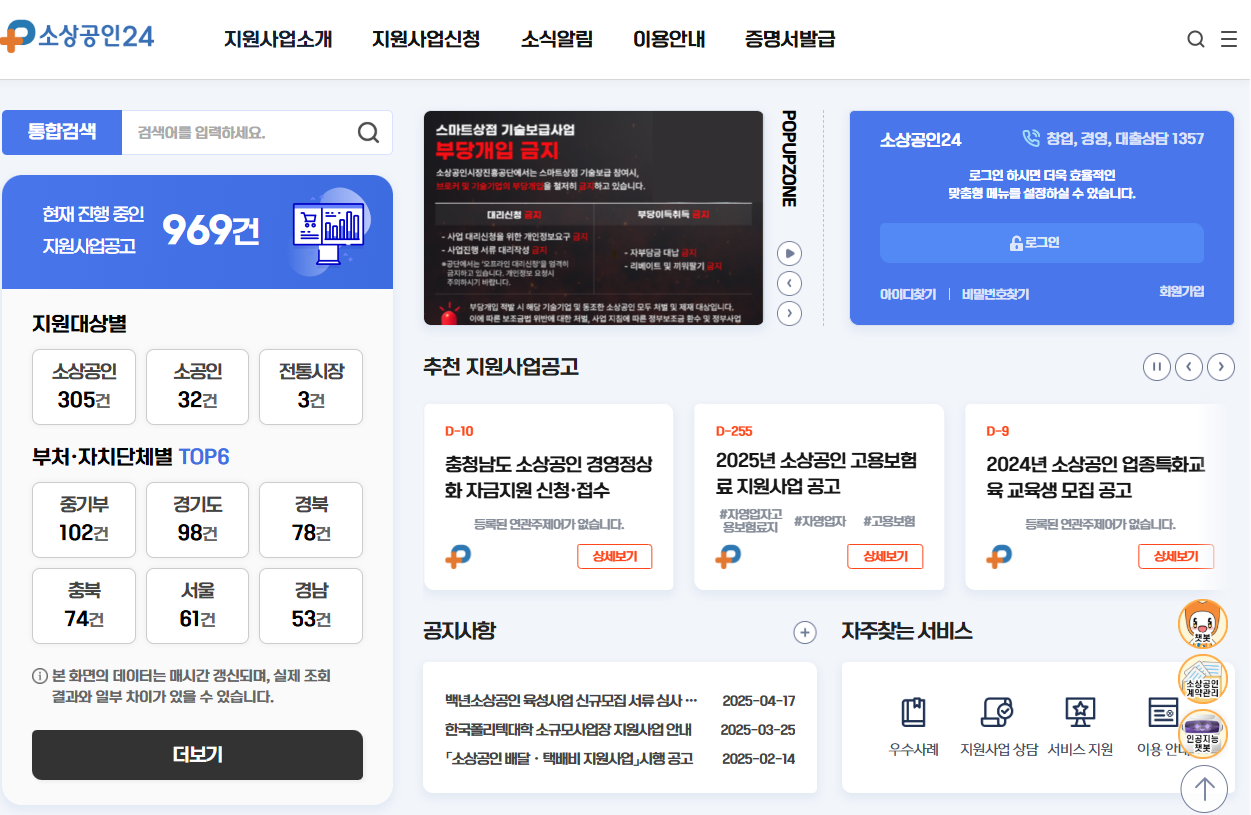Open the 2024년 소상공인 업종특화교육 title
This screenshot has width=1251, height=815.
pos(1096,478)
